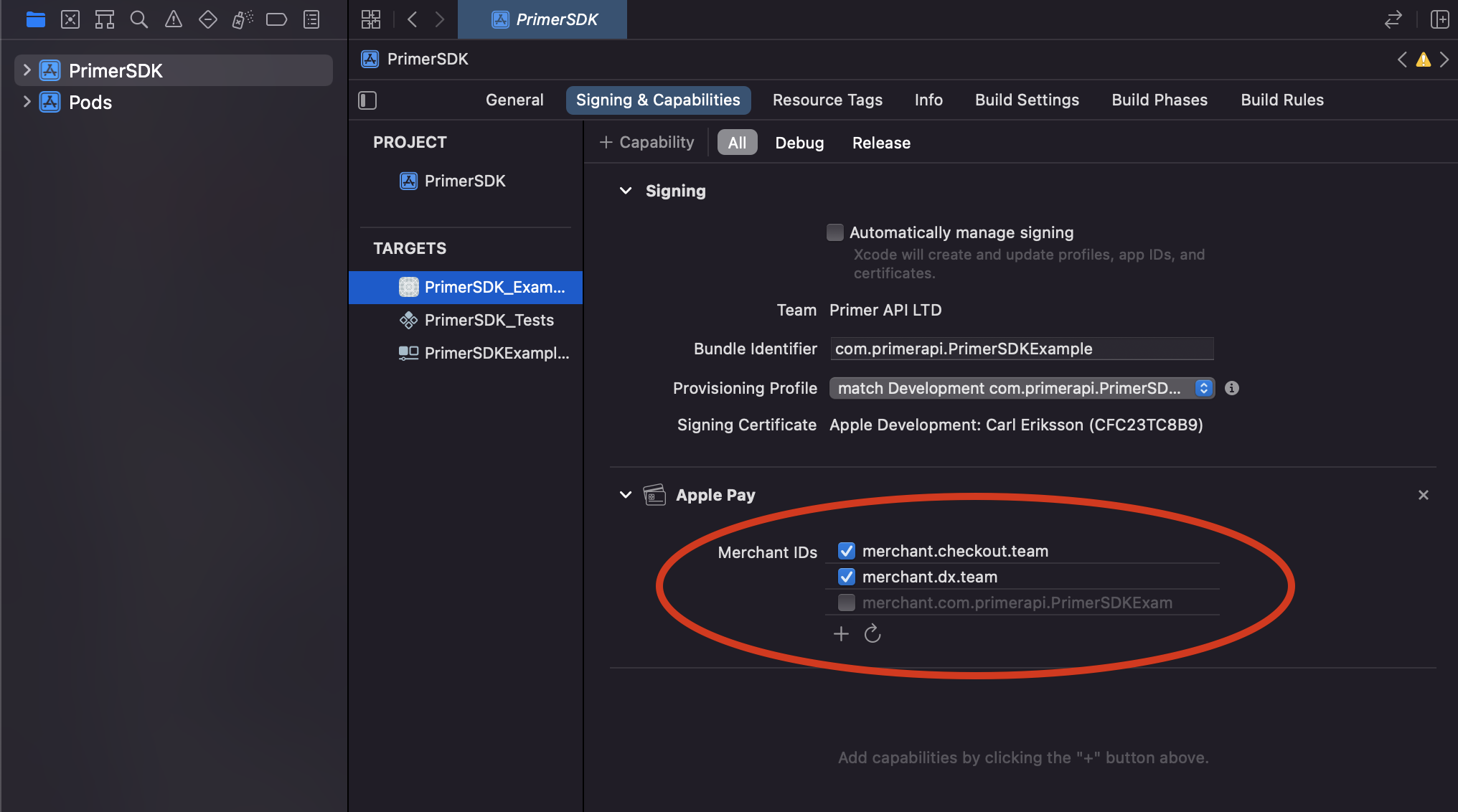Open the Report navigator icon
This screenshot has width=1458, height=812.
point(311,19)
